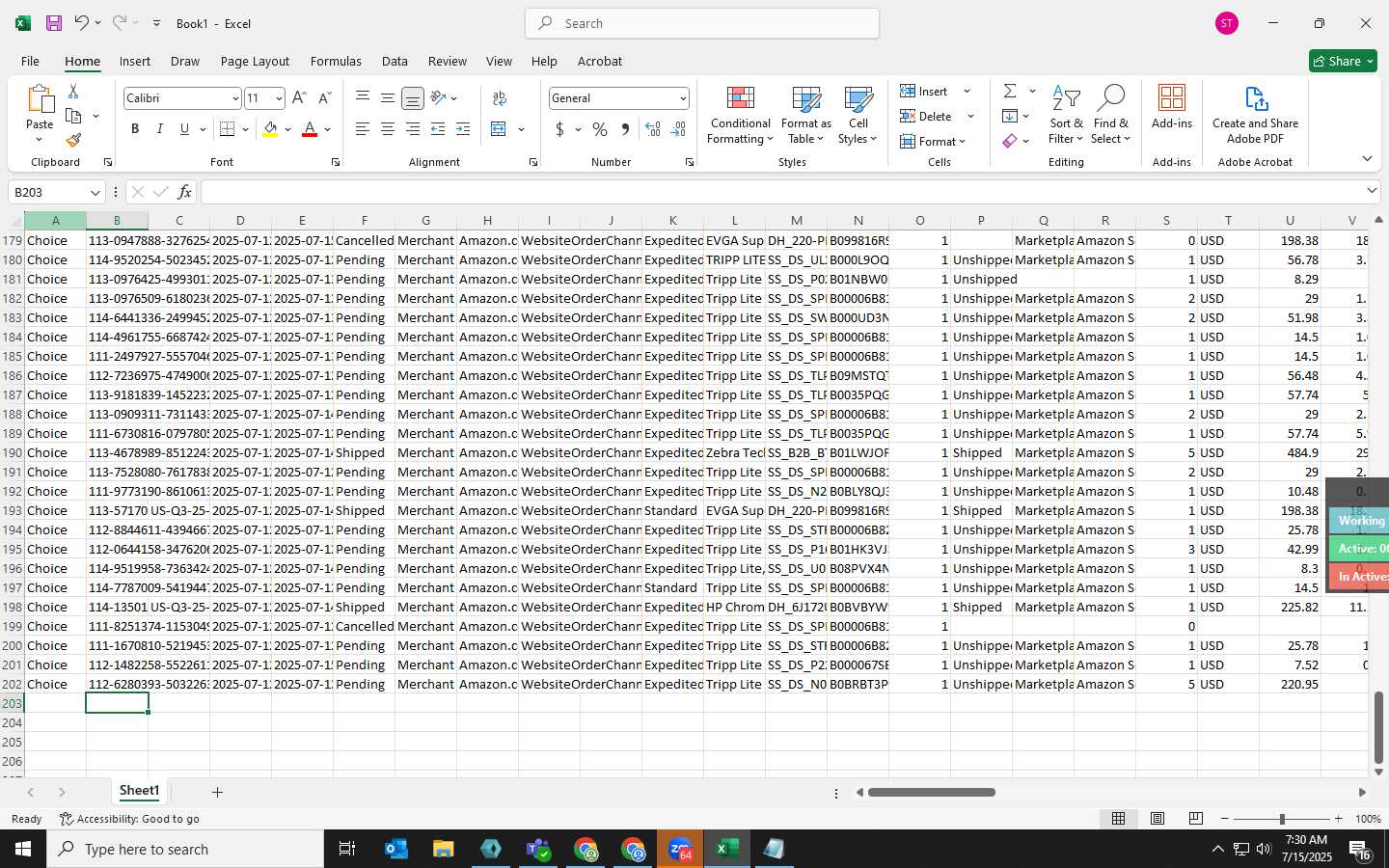1389x868 pixels.
Task: Click the green Share button
Action: [x=1343, y=61]
